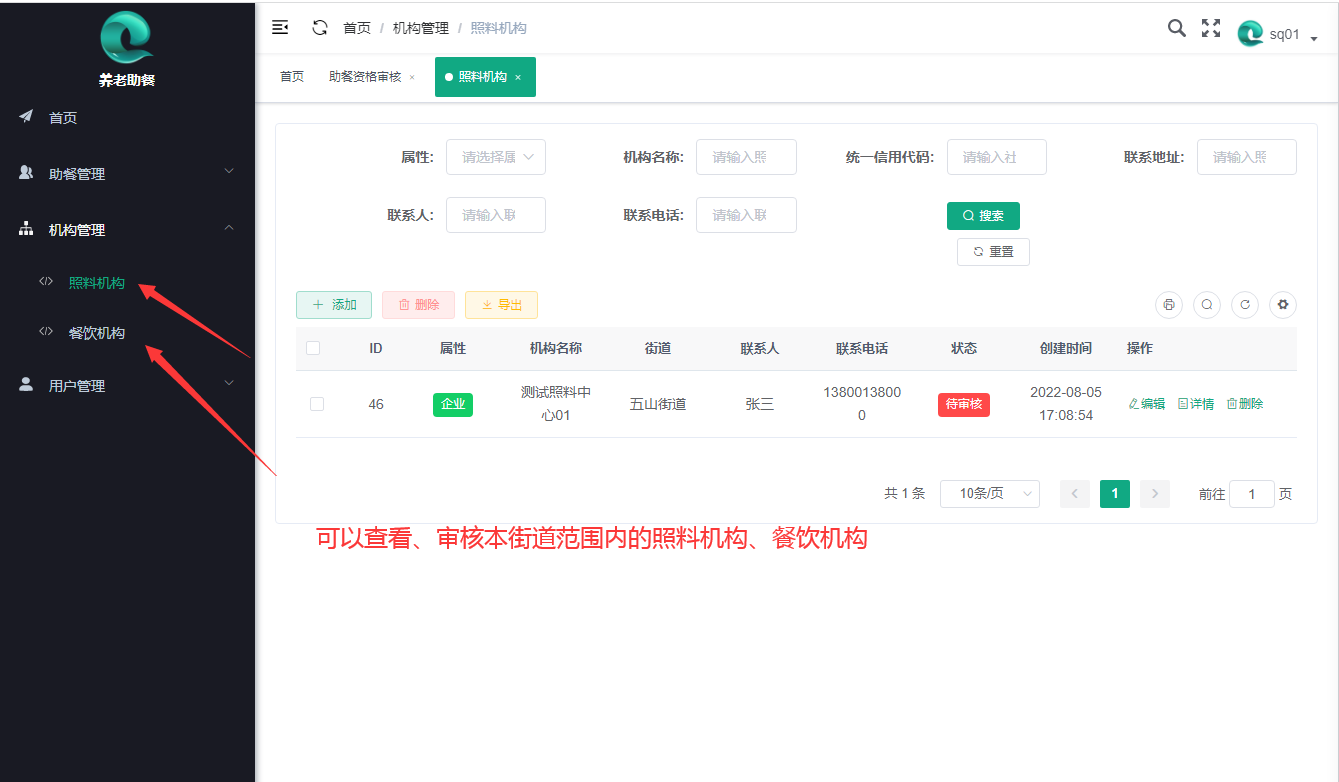Image resolution: width=1339 pixels, height=782 pixels.
Task: Click the 张三 contact cell
Action: [x=760, y=404]
